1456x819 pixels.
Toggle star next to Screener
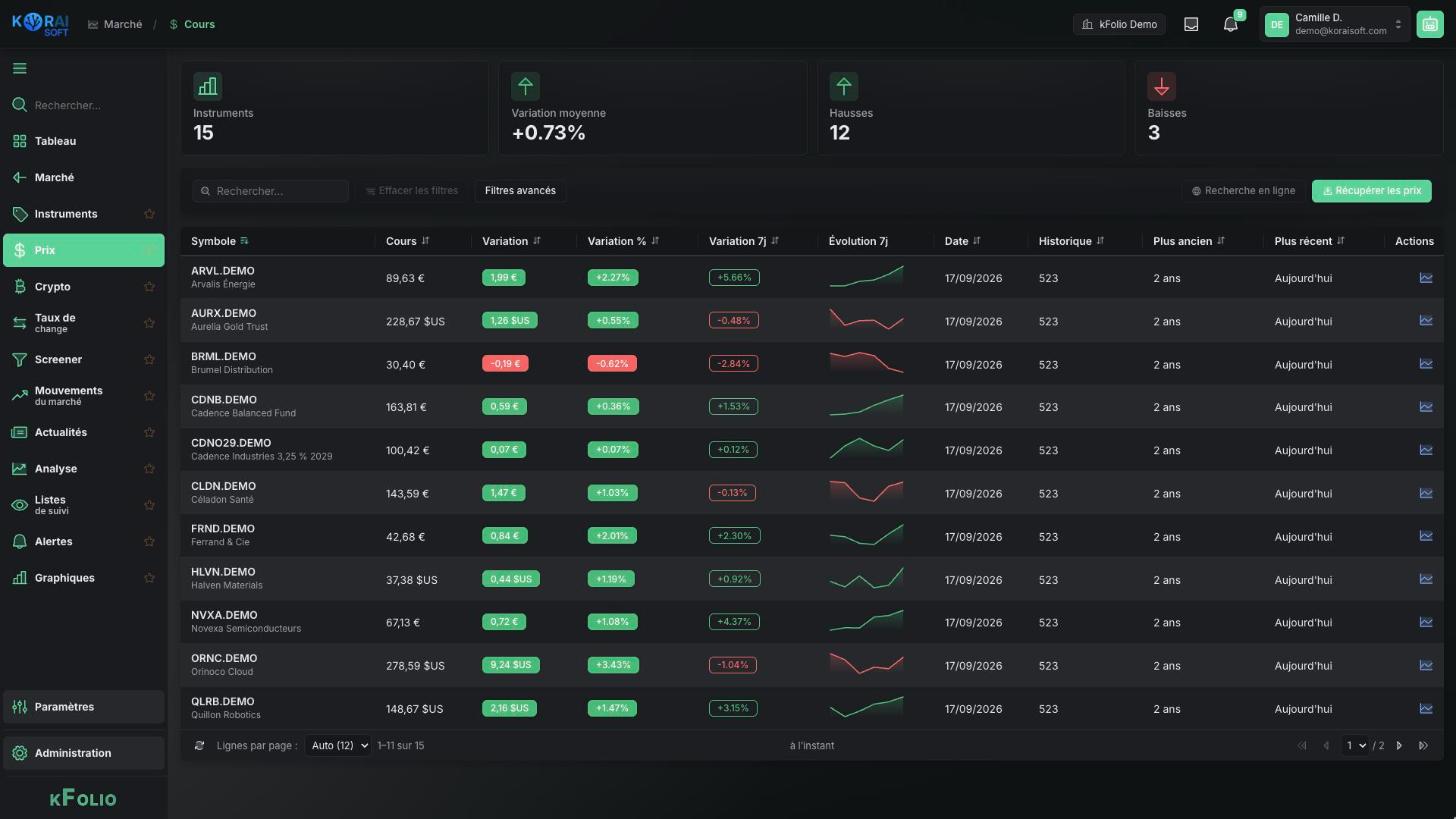click(149, 359)
